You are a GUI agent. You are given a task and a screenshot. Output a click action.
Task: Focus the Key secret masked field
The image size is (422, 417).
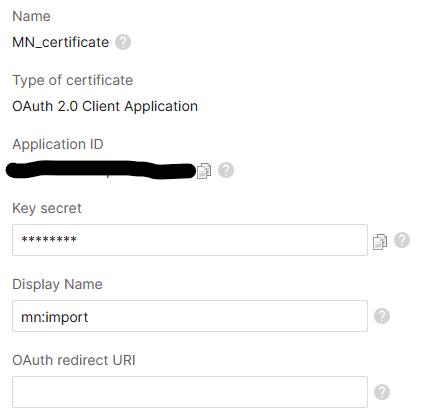point(190,240)
